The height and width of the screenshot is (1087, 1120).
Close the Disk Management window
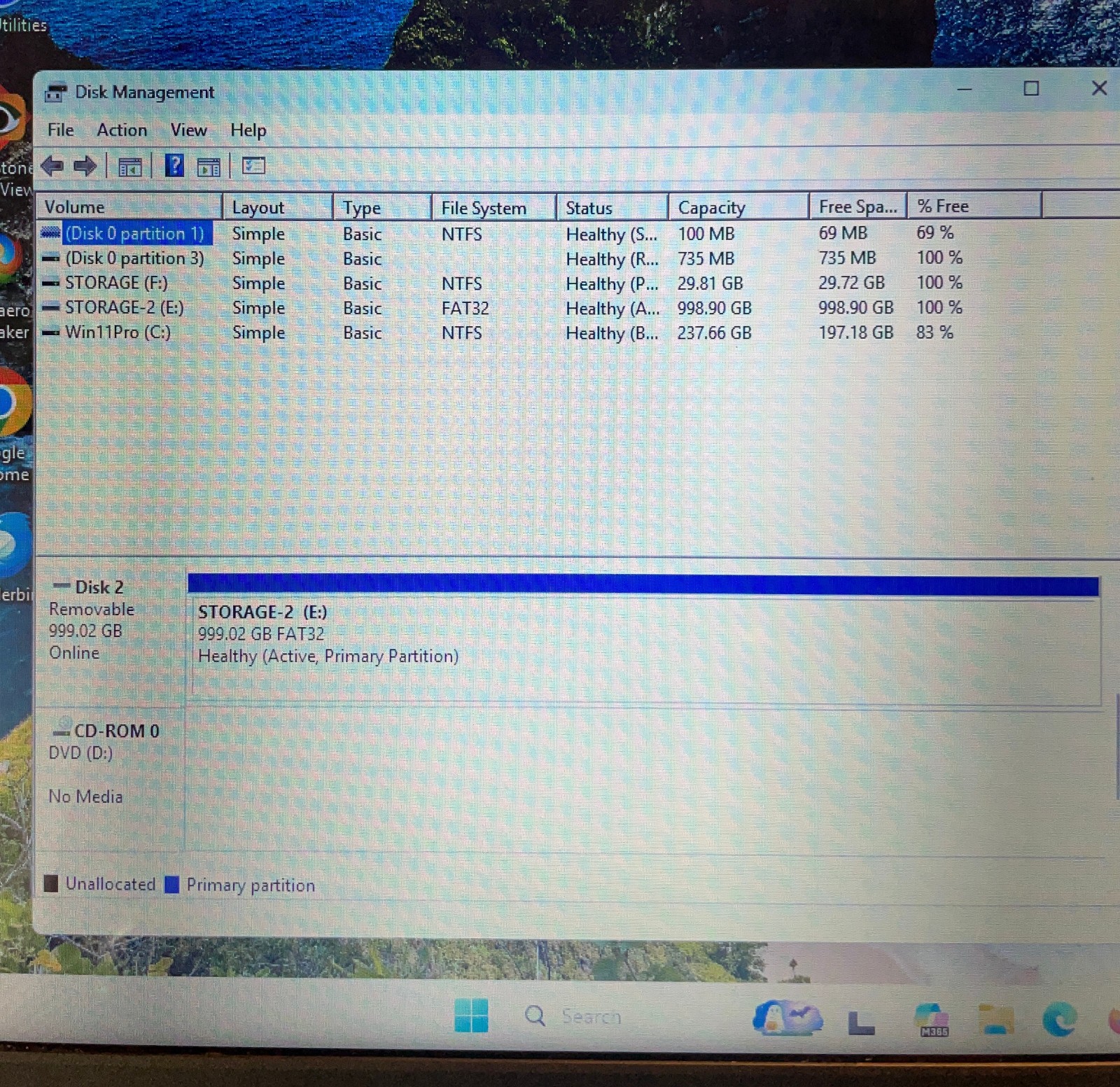point(1099,88)
